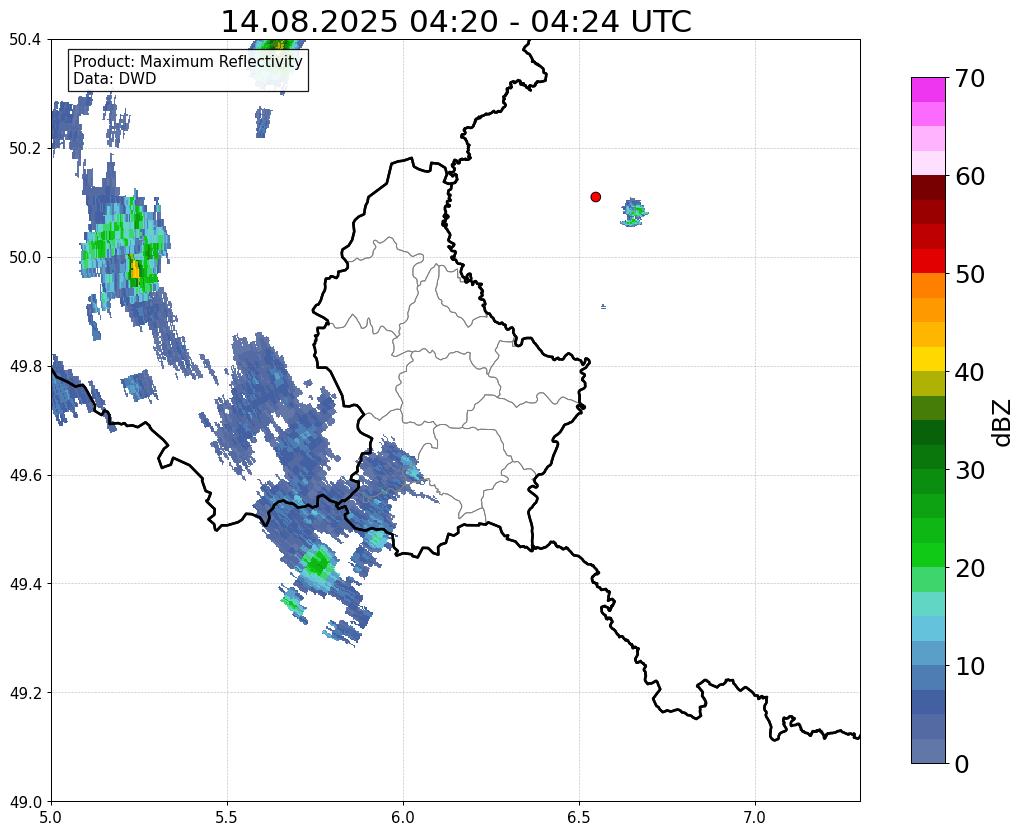Click the longitude axis label 6.0
1023x834 pixels.
point(403,818)
